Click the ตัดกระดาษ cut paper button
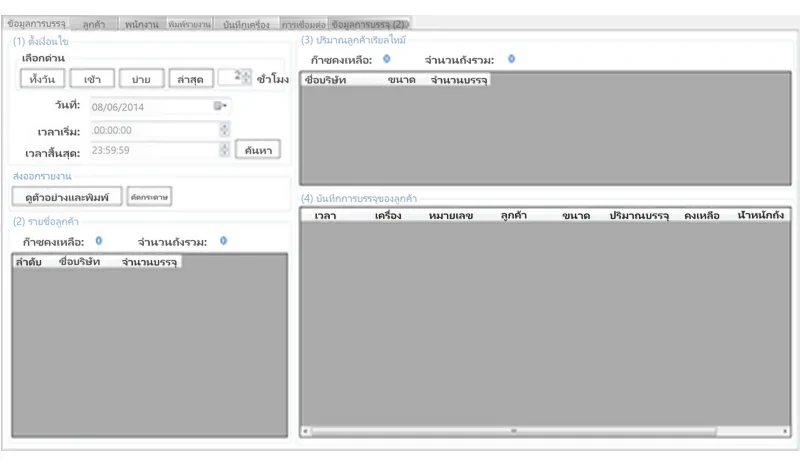Image resolution: width=800 pixels, height=467 pixels. click(149, 196)
